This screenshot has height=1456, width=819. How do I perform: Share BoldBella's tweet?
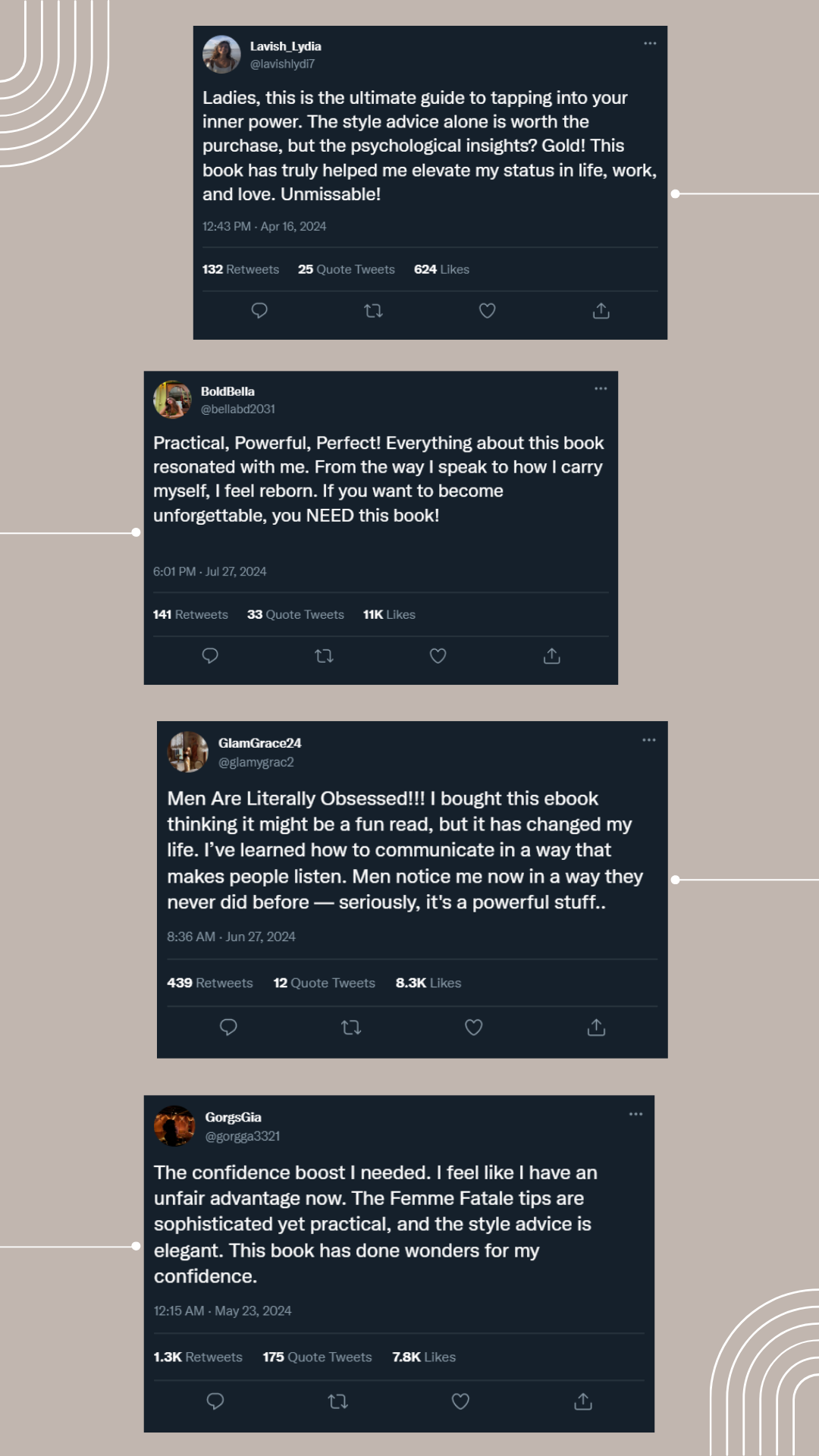tap(552, 656)
